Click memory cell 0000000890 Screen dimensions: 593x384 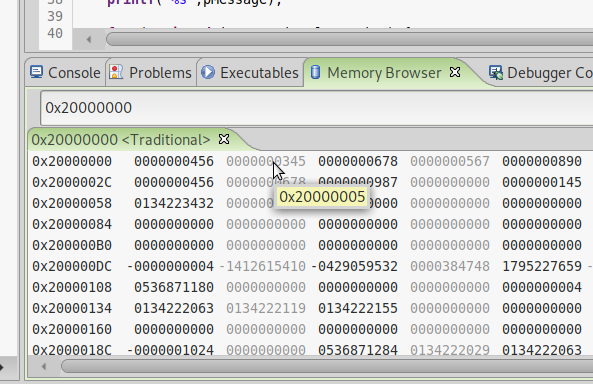(x=542, y=162)
